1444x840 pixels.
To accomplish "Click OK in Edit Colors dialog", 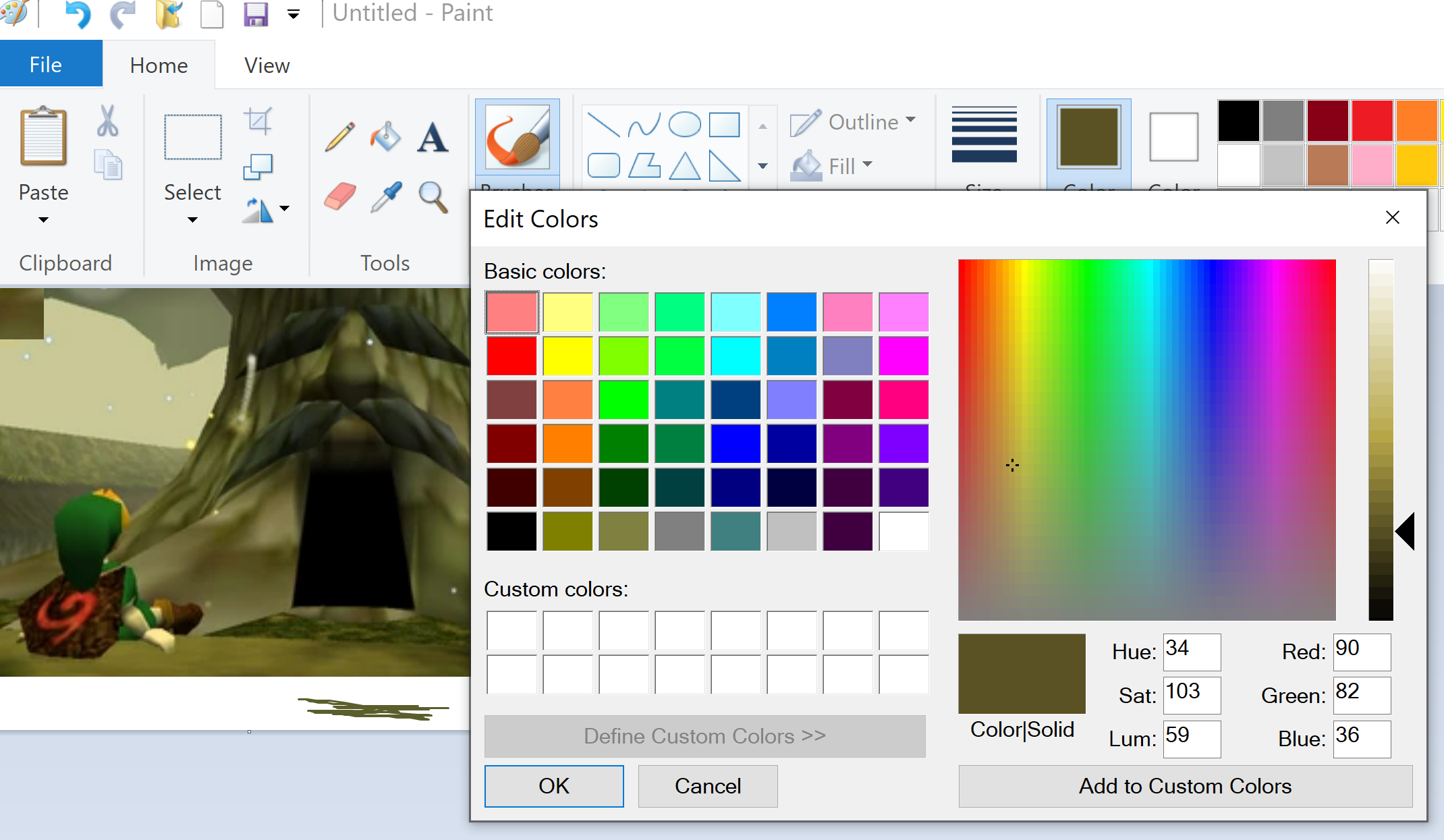I will click(x=554, y=786).
